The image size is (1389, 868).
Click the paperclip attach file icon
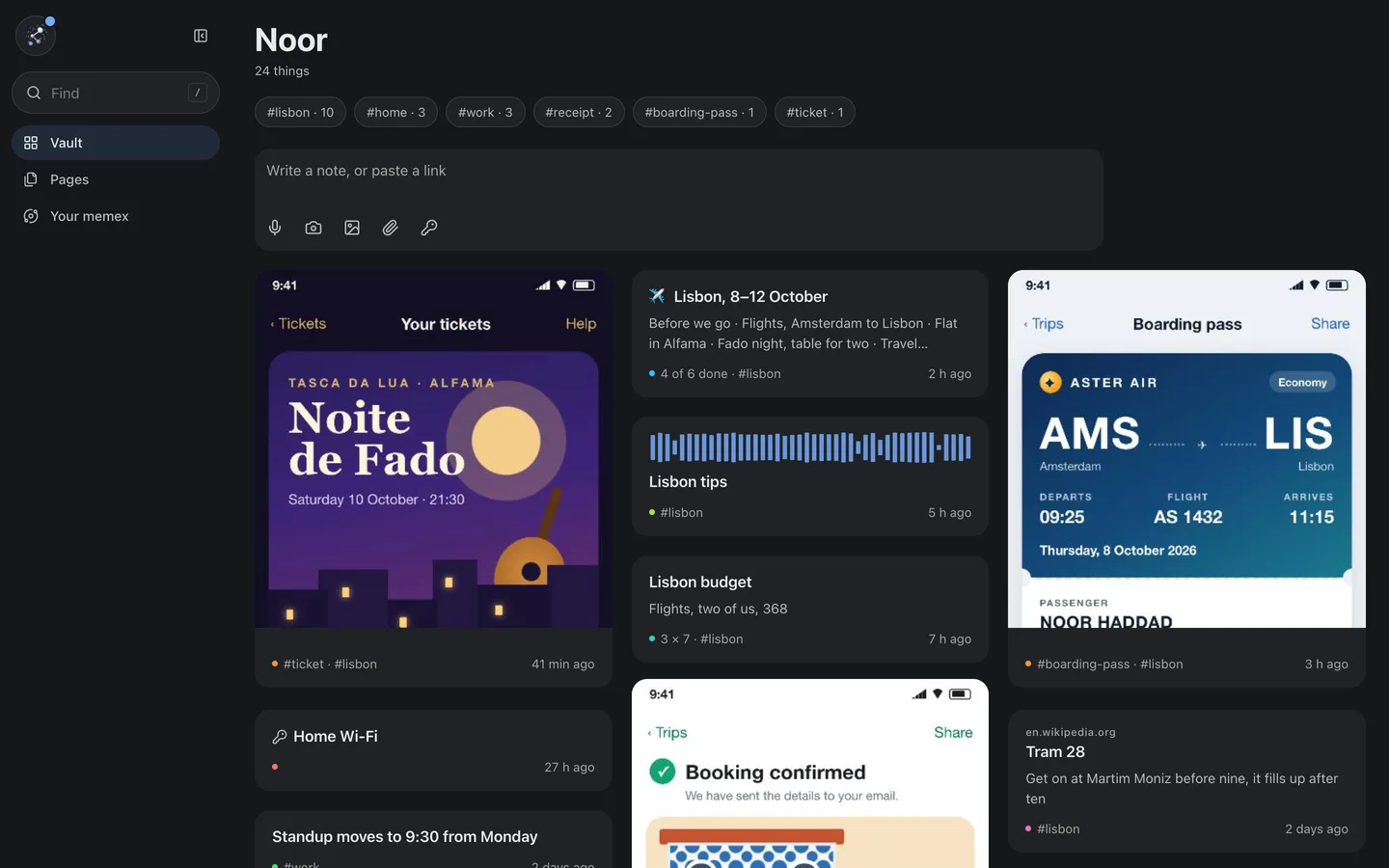[391, 228]
